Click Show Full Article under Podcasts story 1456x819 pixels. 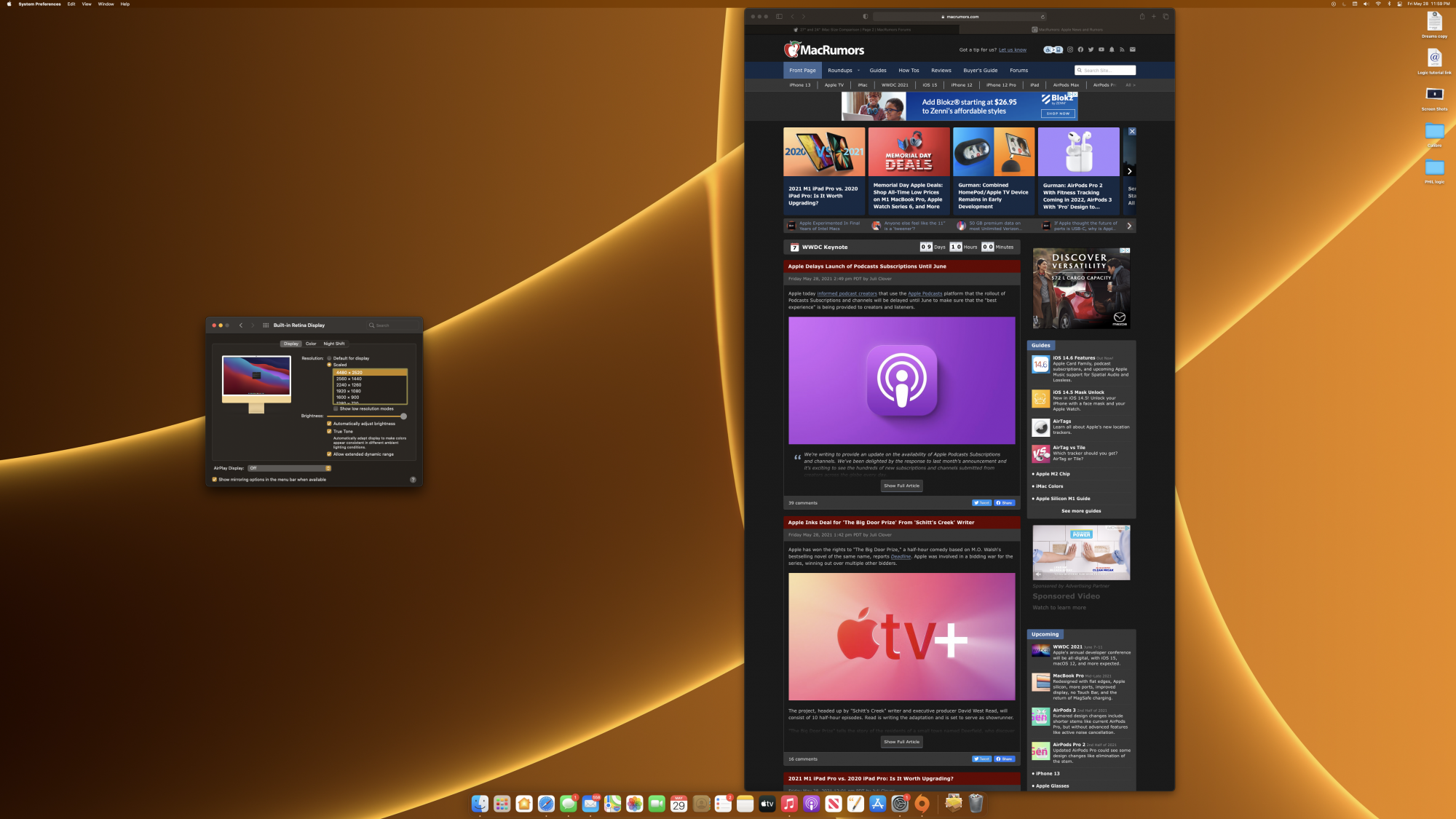(901, 486)
